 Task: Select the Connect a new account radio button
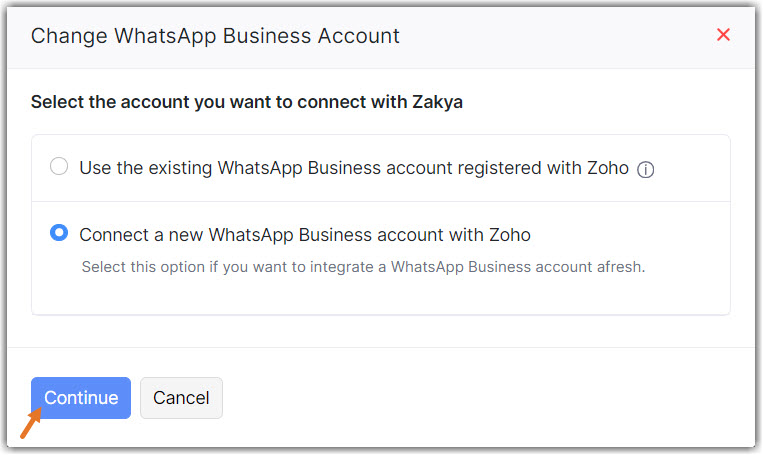click(59, 234)
